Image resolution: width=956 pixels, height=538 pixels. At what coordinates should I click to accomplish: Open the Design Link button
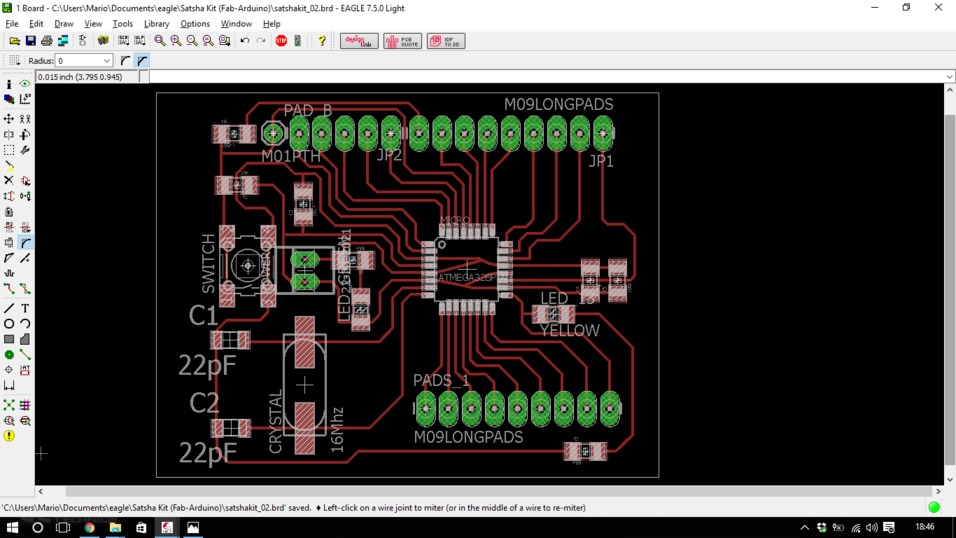tap(359, 41)
